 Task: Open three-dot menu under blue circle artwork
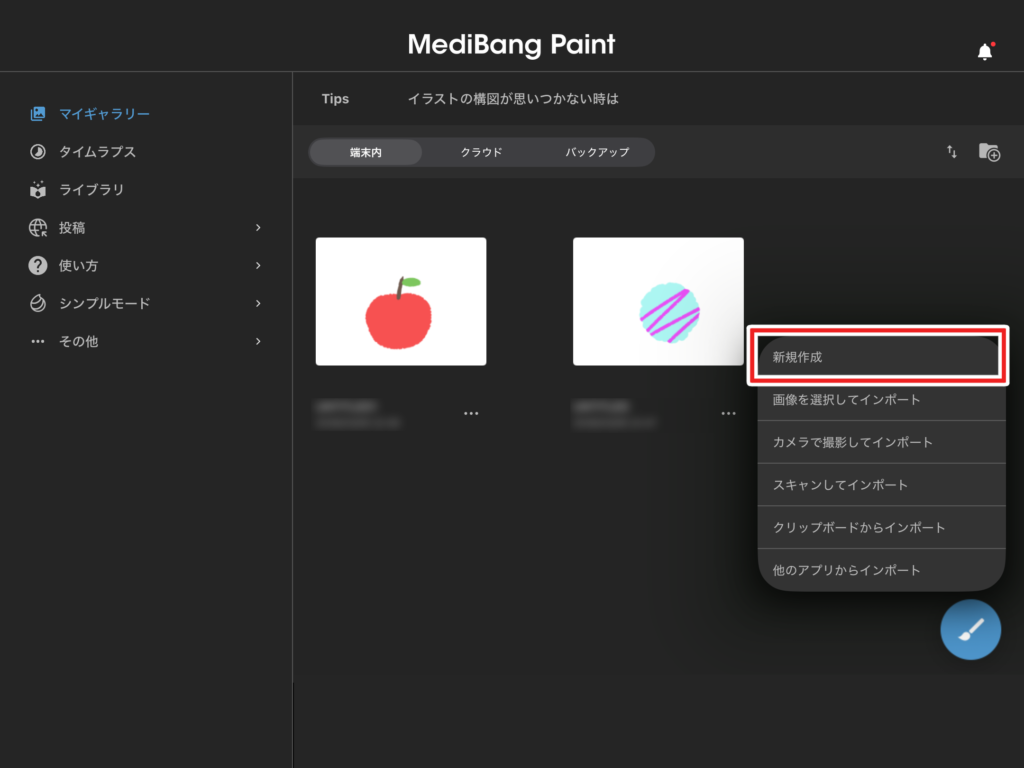(x=728, y=413)
